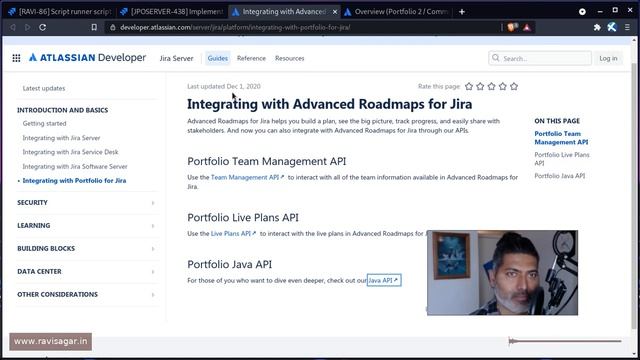Expand the Other Considerations sidebar section
This screenshot has height=360, width=640.
click(86, 294)
